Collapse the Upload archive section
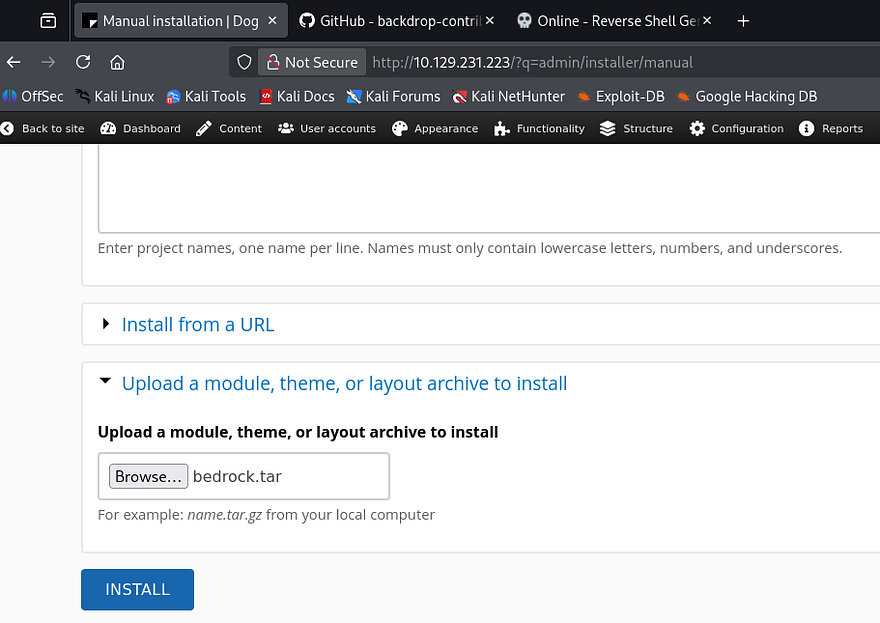Screen dimensions: 880x623 [343, 383]
